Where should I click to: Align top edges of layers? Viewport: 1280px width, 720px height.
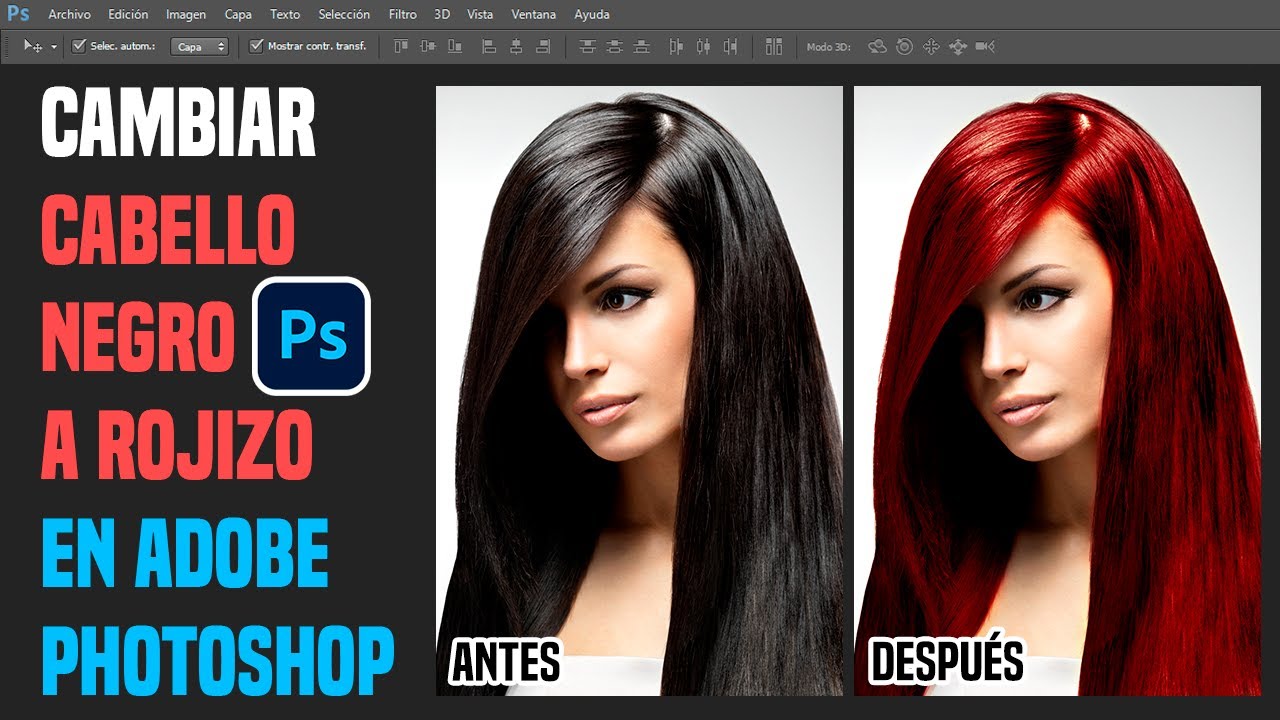click(x=401, y=46)
